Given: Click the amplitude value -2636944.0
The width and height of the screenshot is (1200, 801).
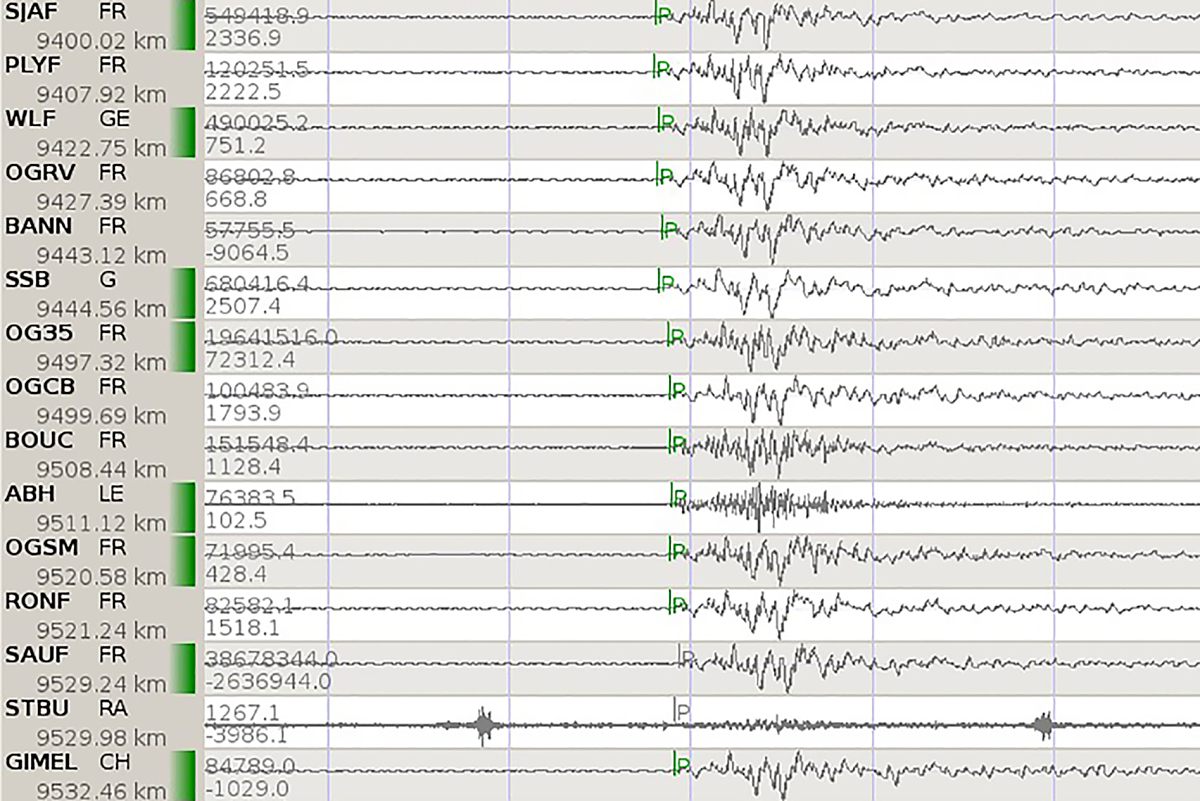Looking at the screenshot, I should (x=268, y=682).
